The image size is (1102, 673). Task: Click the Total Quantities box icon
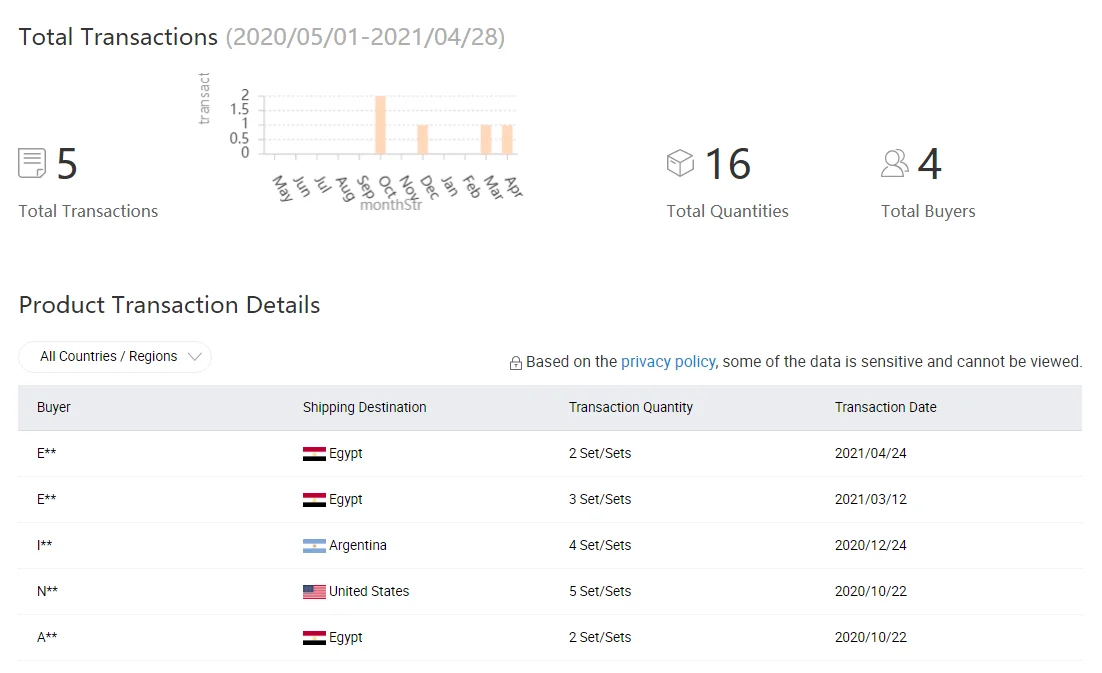pyautogui.click(x=680, y=163)
